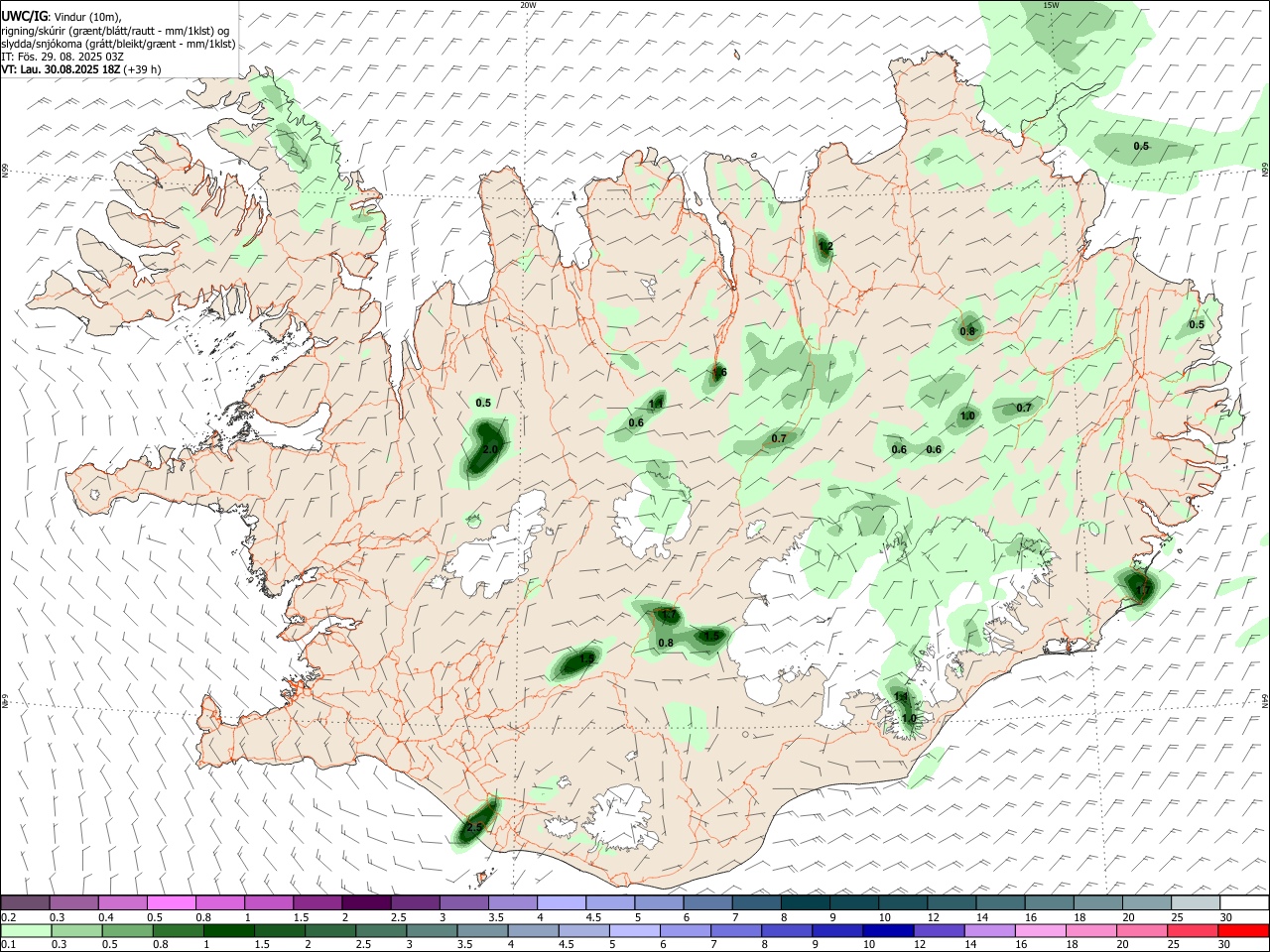
Task: Click the '4.5' label under the top legend row
Action: click(x=593, y=917)
